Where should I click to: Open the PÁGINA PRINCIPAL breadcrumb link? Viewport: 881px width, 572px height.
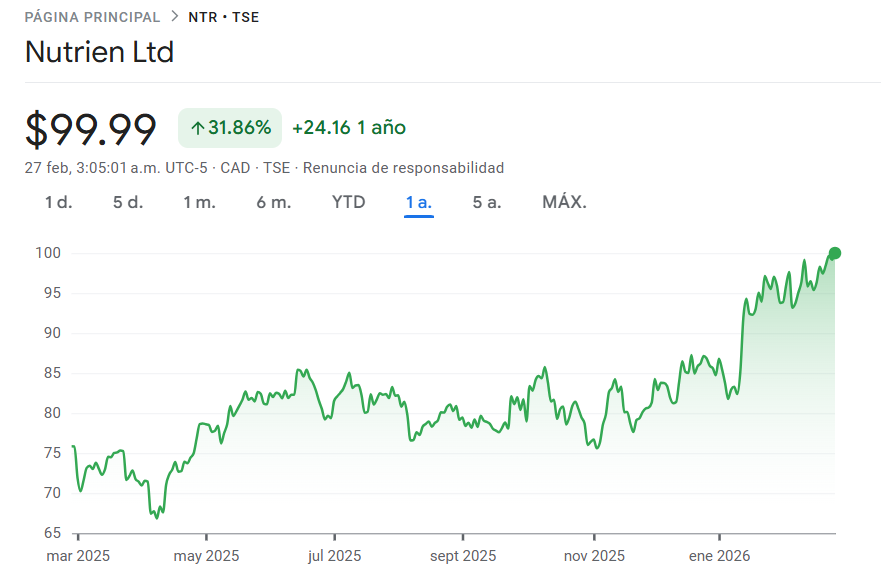(92, 17)
